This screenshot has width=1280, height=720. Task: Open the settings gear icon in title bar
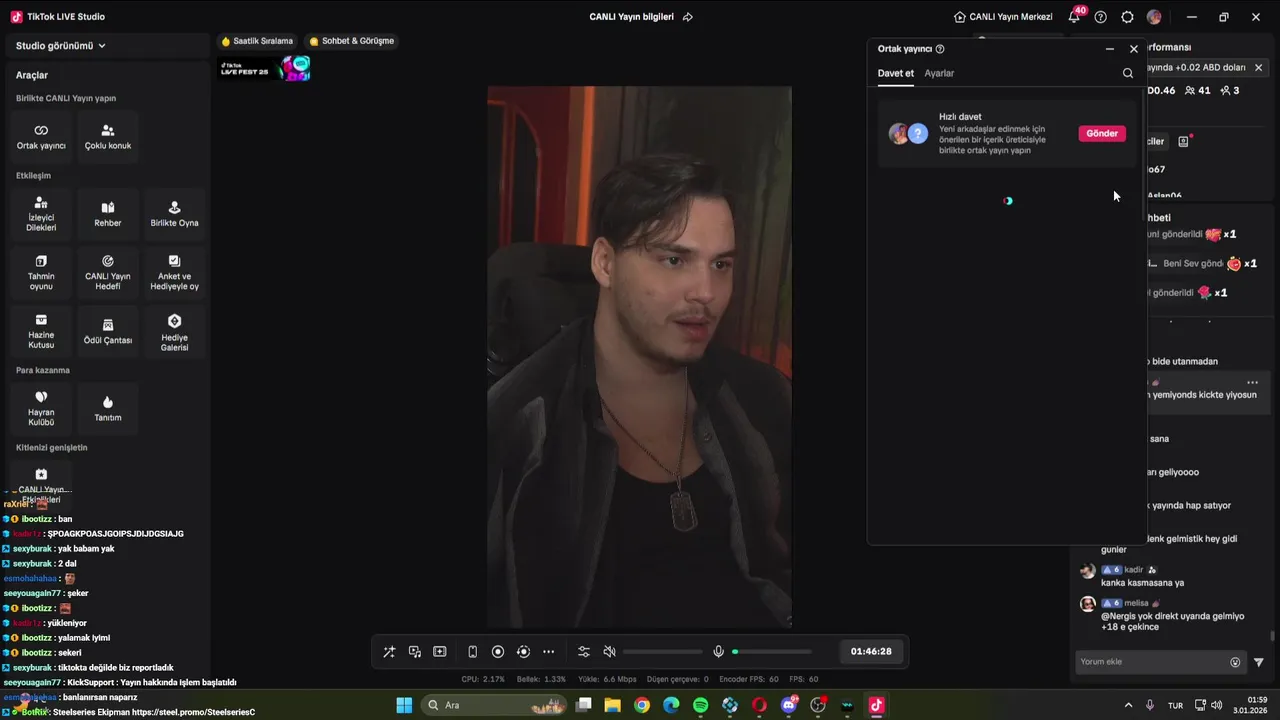1128,17
